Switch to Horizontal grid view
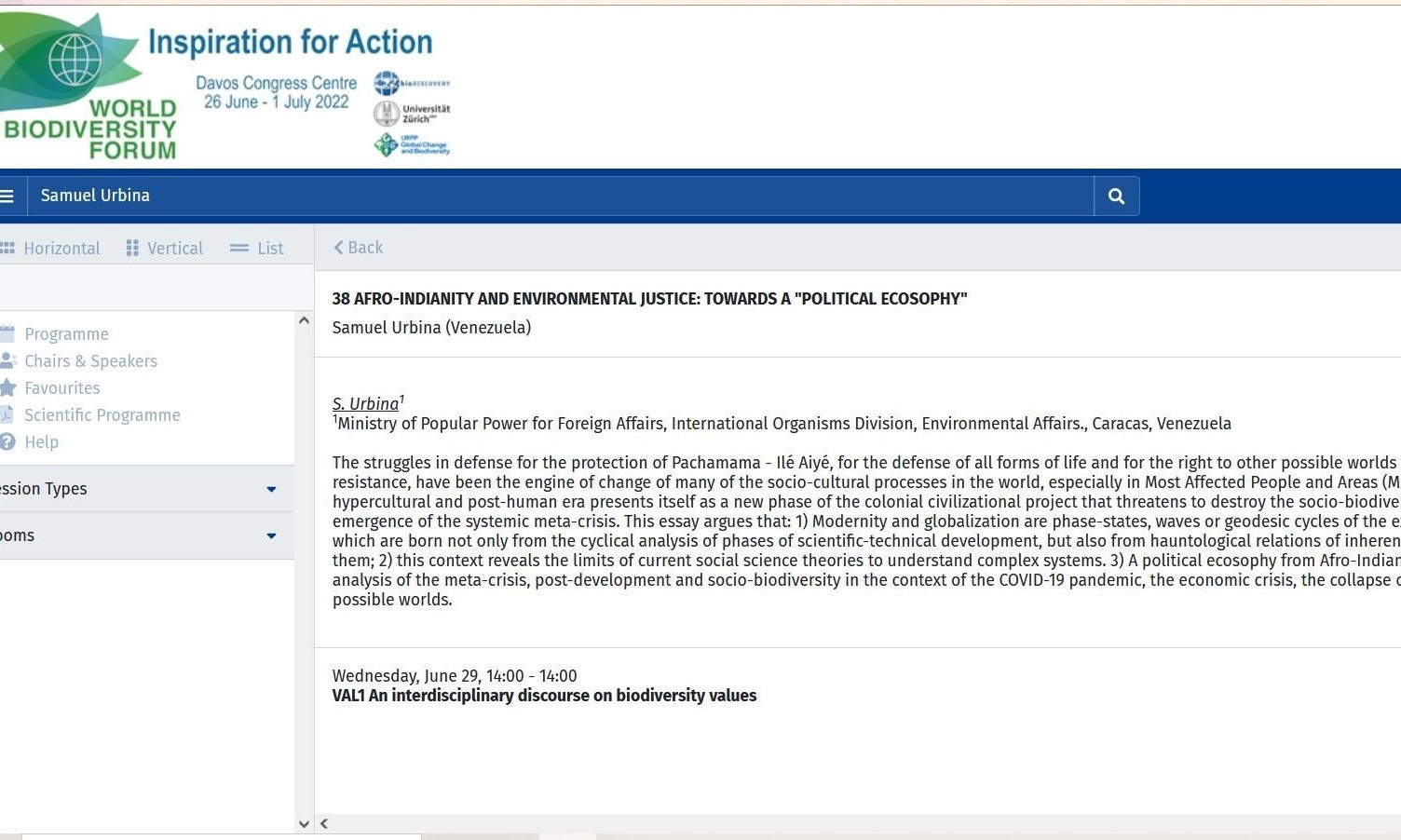Viewport: 1401px width, 840px height. (x=50, y=248)
